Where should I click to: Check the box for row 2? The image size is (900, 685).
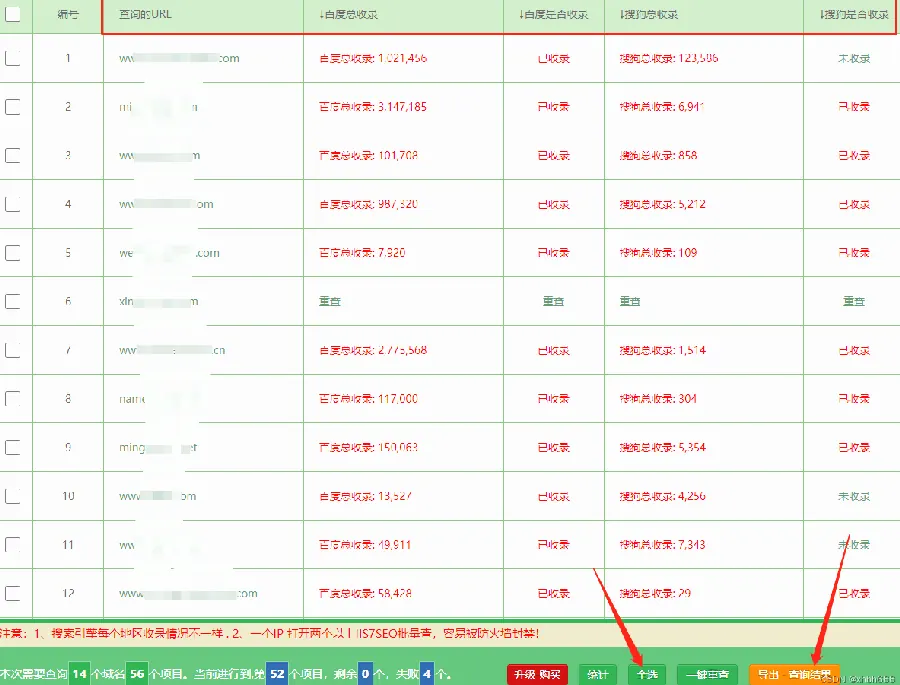13,107
